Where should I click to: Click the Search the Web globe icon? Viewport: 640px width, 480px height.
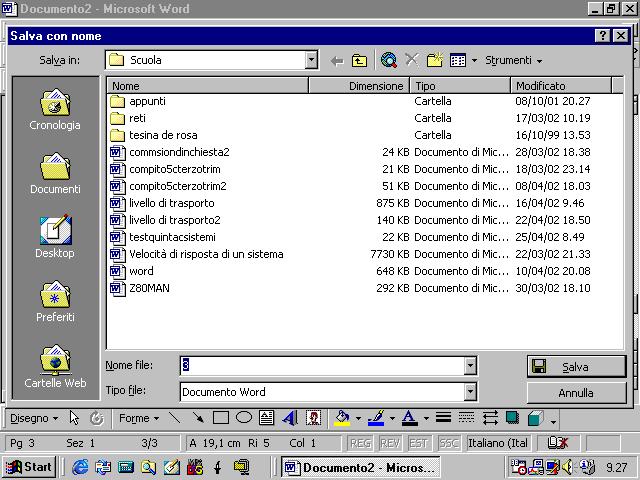pyautogui.click(x=389, y=60)
